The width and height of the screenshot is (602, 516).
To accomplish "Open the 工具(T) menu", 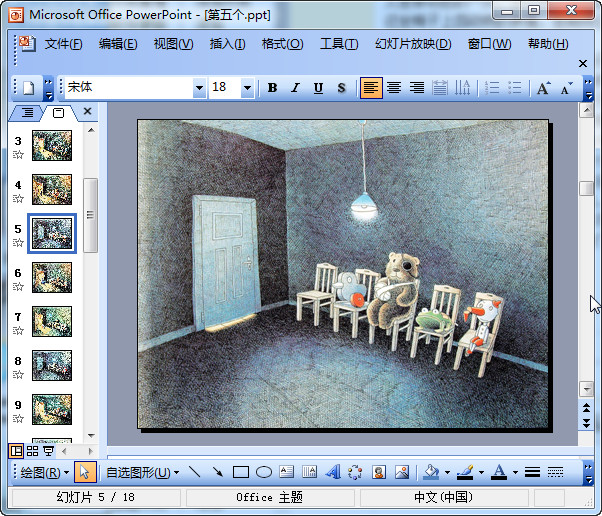I will pos(339,44).
